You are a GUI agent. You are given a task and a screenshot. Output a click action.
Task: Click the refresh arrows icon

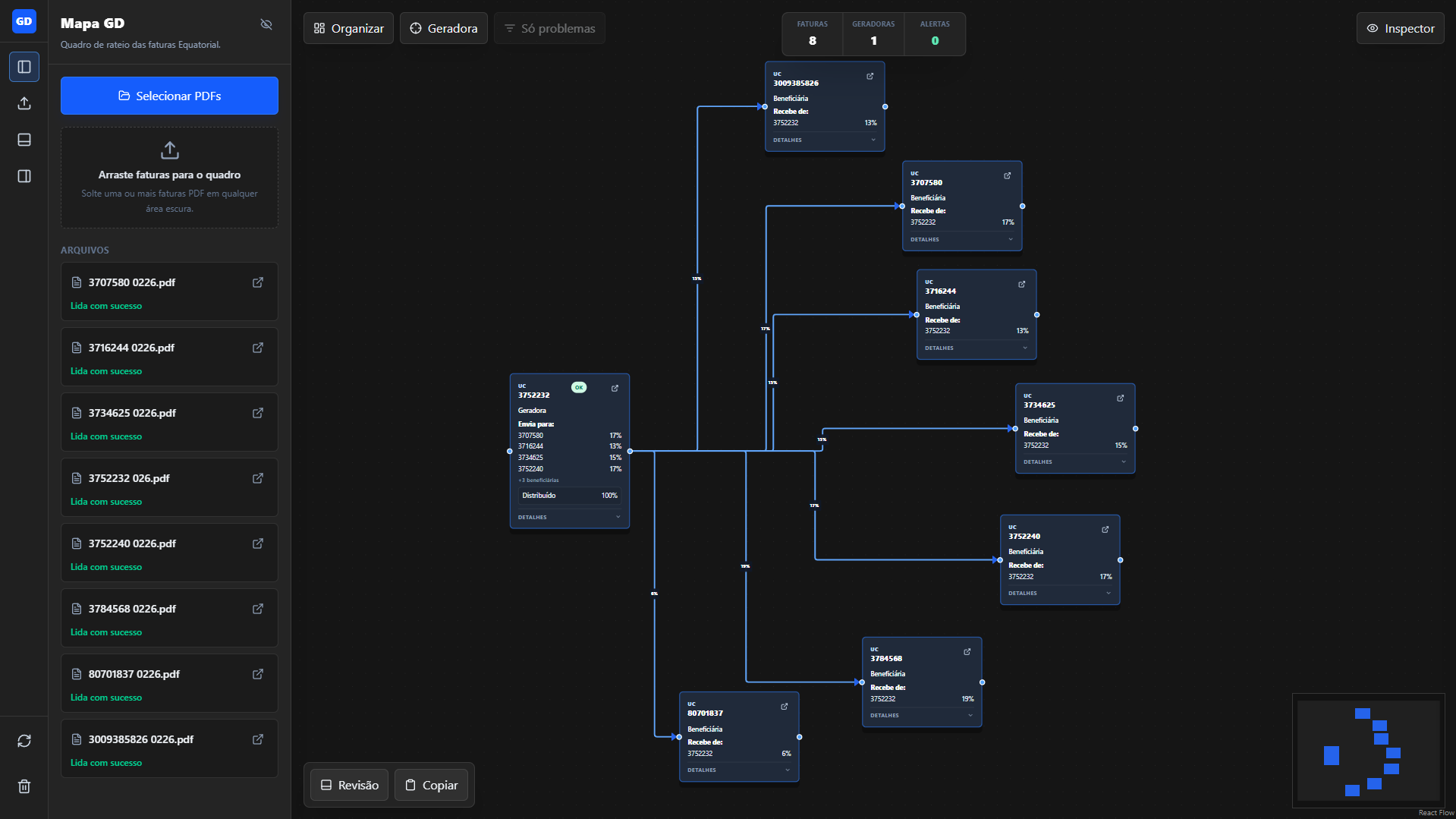pos(24,741)
